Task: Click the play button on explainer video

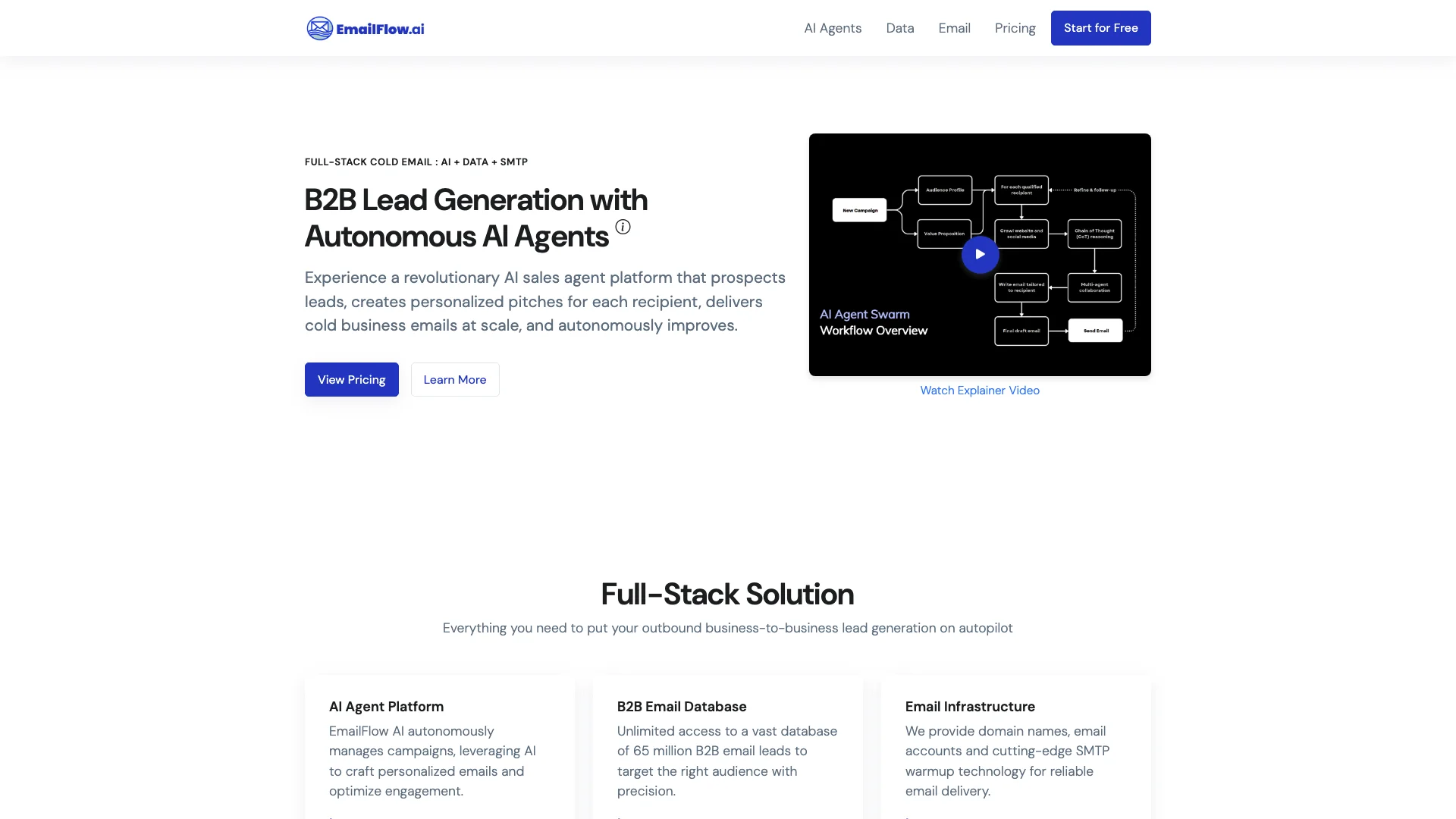Action: (x=980, y=254)
